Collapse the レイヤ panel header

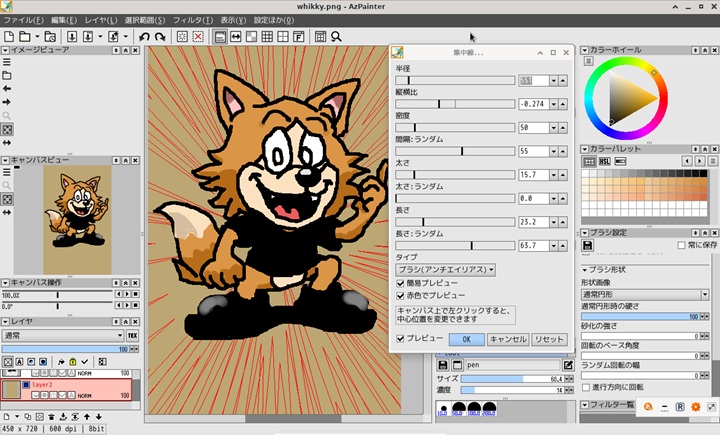click(6, 322)
